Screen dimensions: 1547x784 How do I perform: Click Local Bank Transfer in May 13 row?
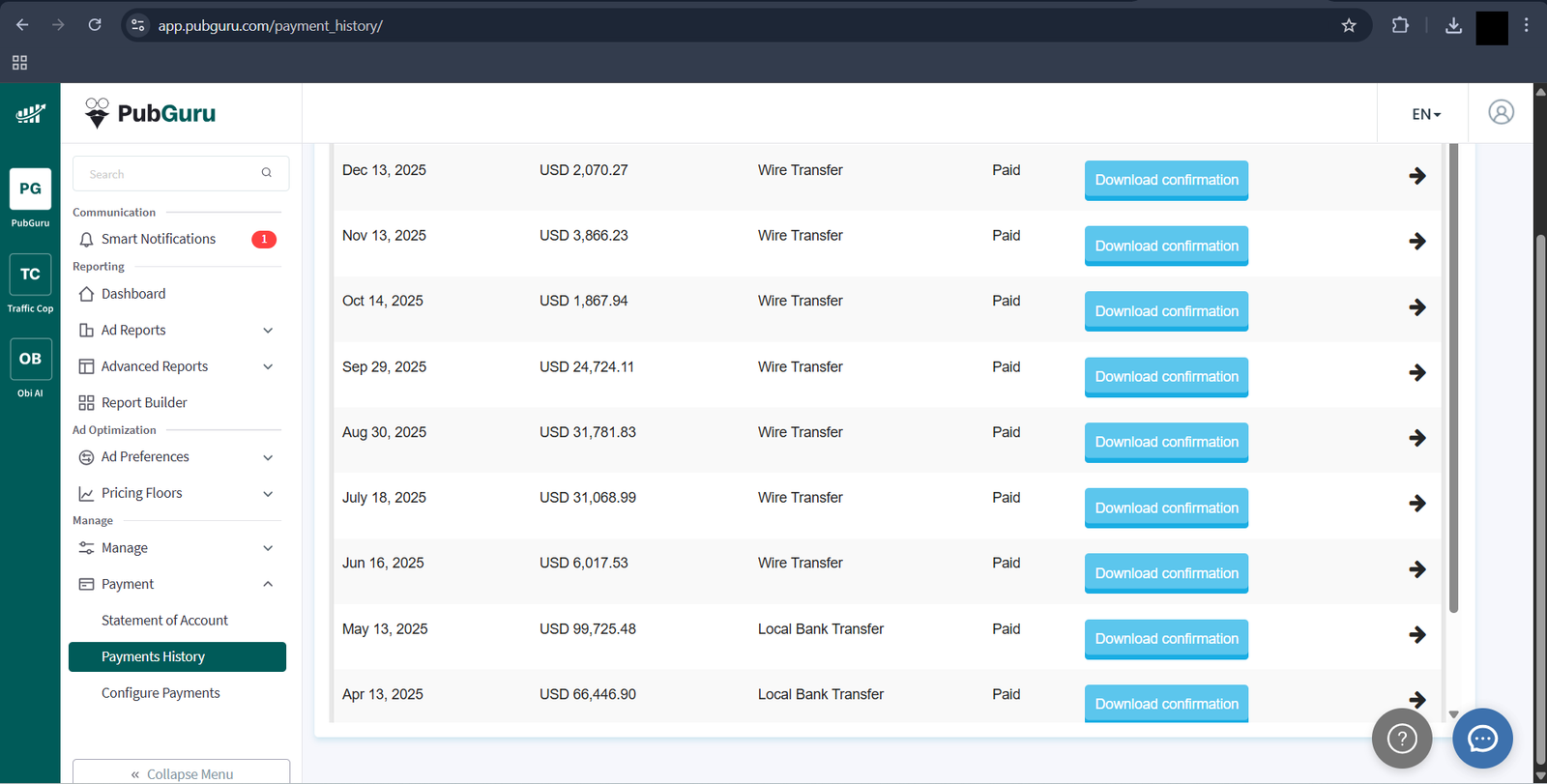821,629
